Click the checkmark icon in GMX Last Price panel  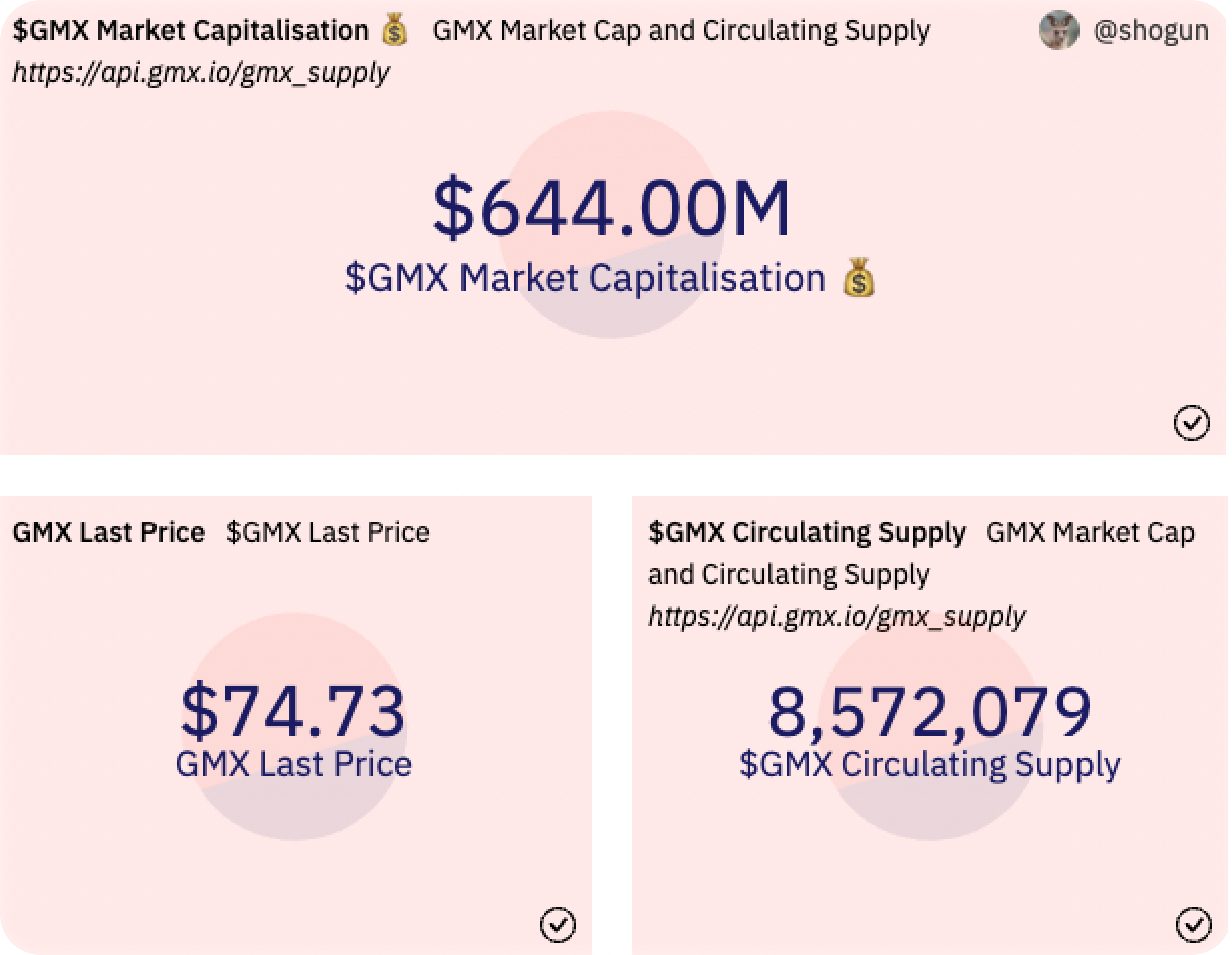click(x=557, y=924)
